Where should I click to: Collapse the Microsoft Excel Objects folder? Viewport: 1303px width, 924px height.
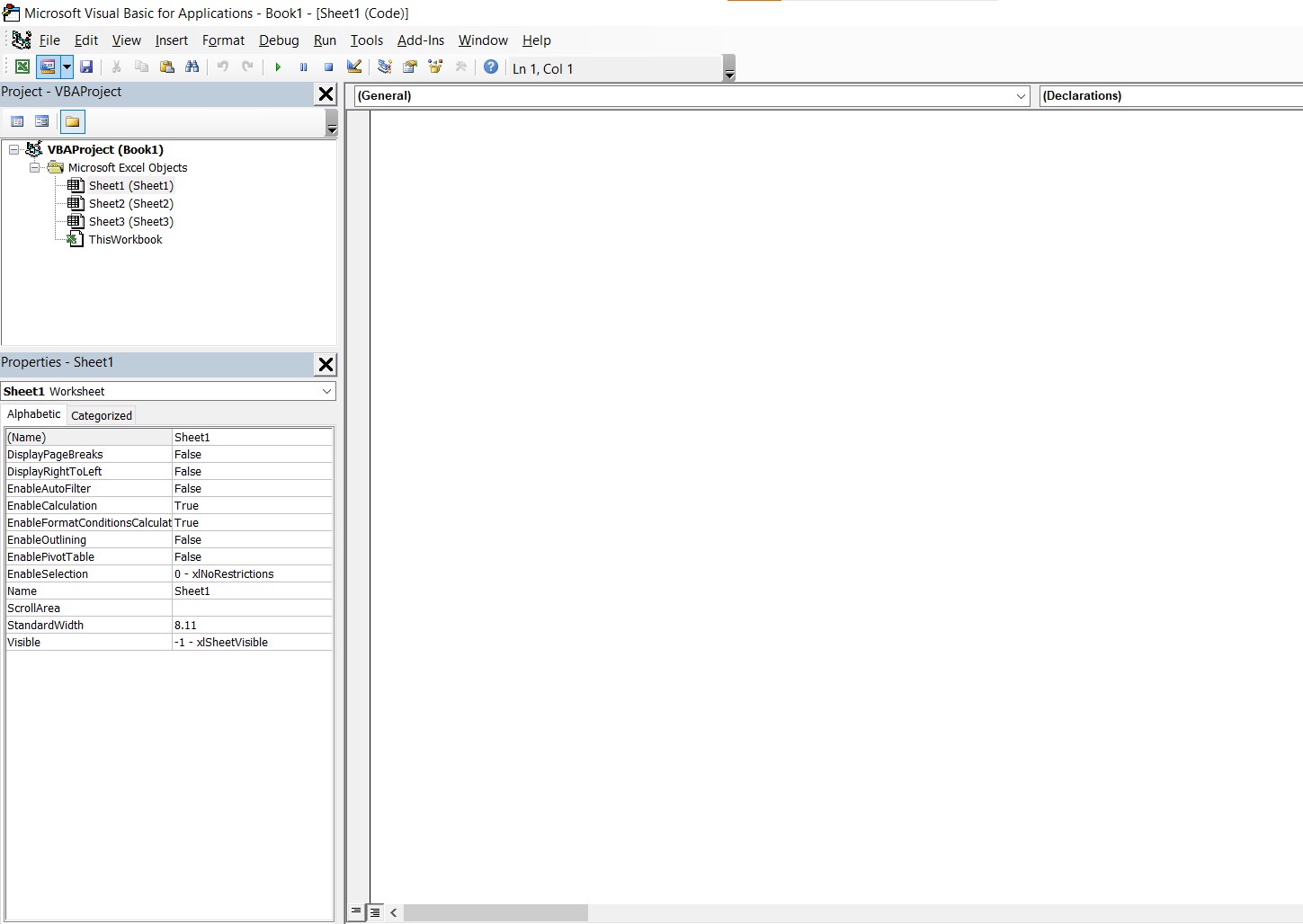pyautogui.click(x=35, y=167)
